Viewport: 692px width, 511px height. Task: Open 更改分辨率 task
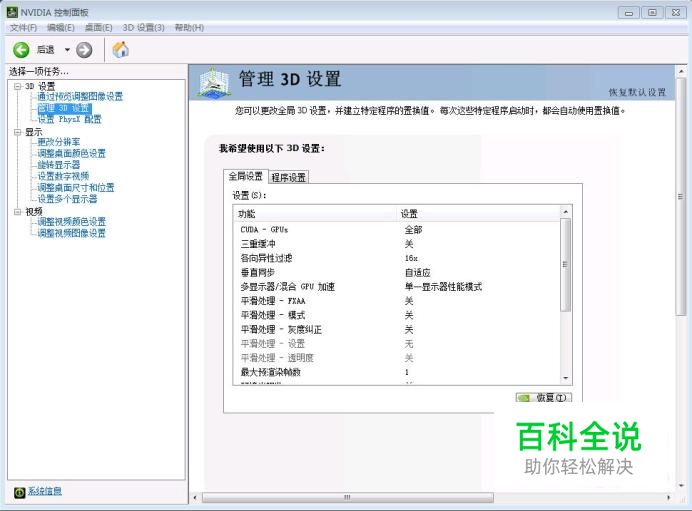[x=59, y=142]
